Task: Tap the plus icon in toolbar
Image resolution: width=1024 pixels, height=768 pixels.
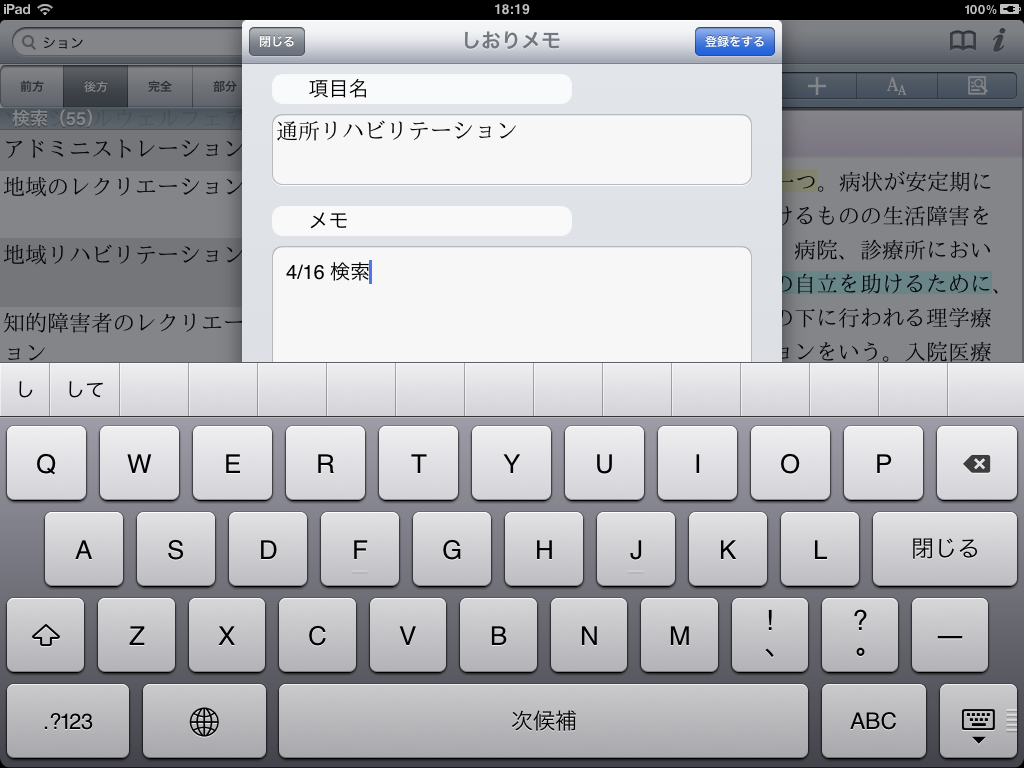Action: (817, 87)
